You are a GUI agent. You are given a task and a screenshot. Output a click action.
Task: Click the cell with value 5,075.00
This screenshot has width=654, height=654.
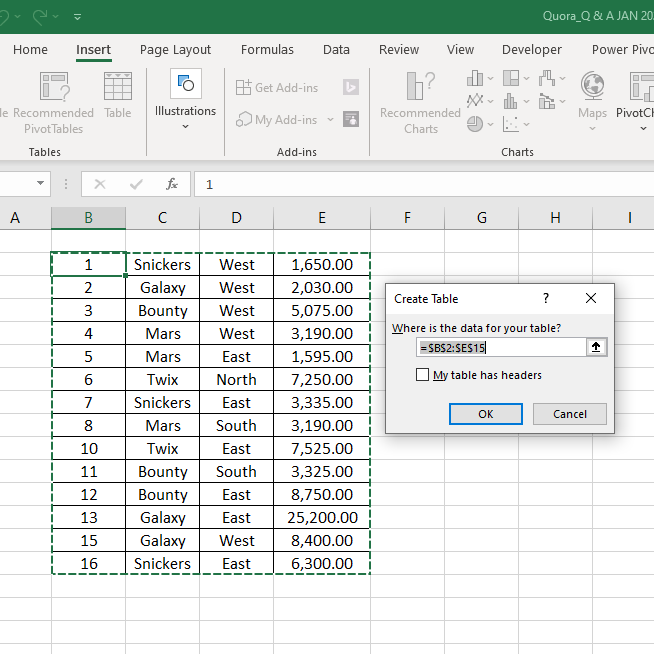[x=322, y=311]
